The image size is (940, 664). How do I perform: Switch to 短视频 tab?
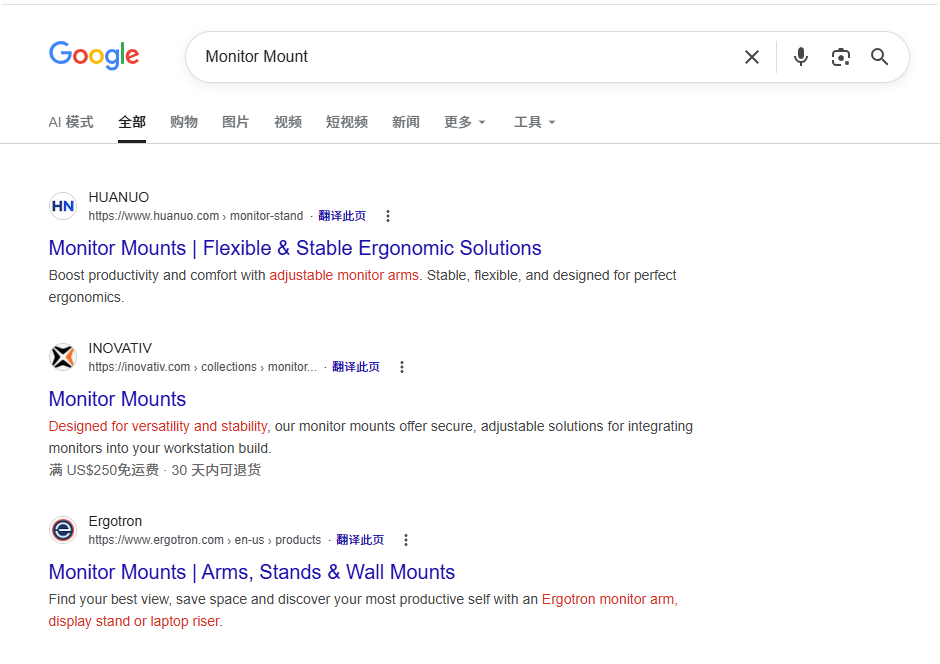coord(347,122)
